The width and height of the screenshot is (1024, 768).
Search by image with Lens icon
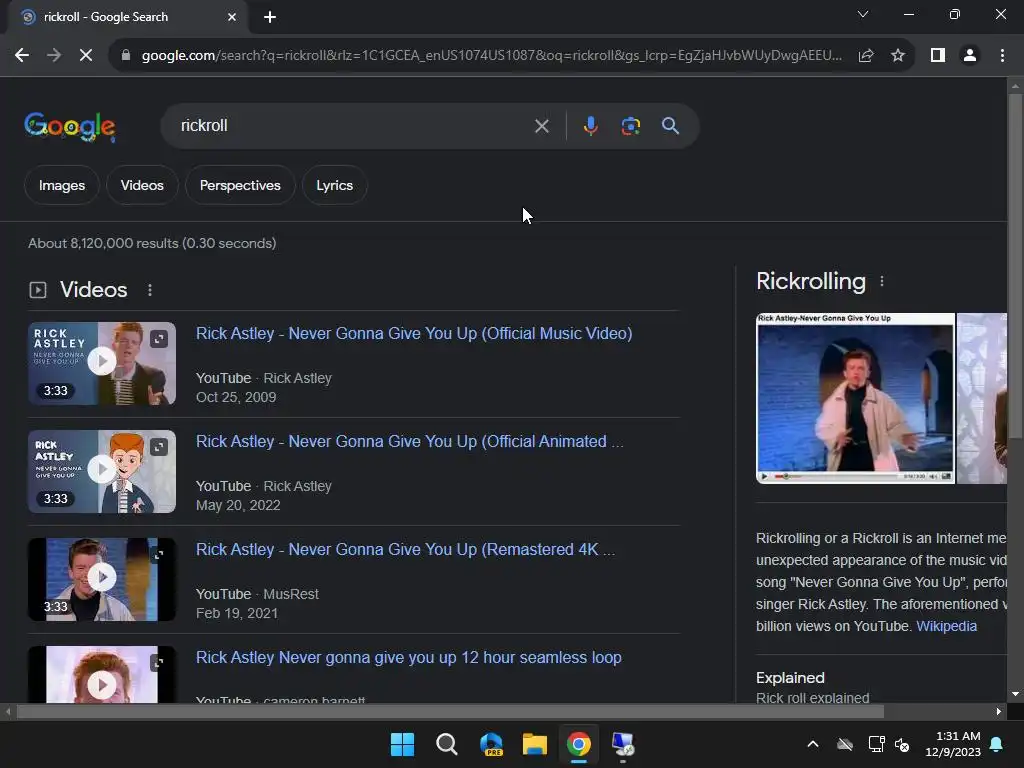click(x=630, y=125)
